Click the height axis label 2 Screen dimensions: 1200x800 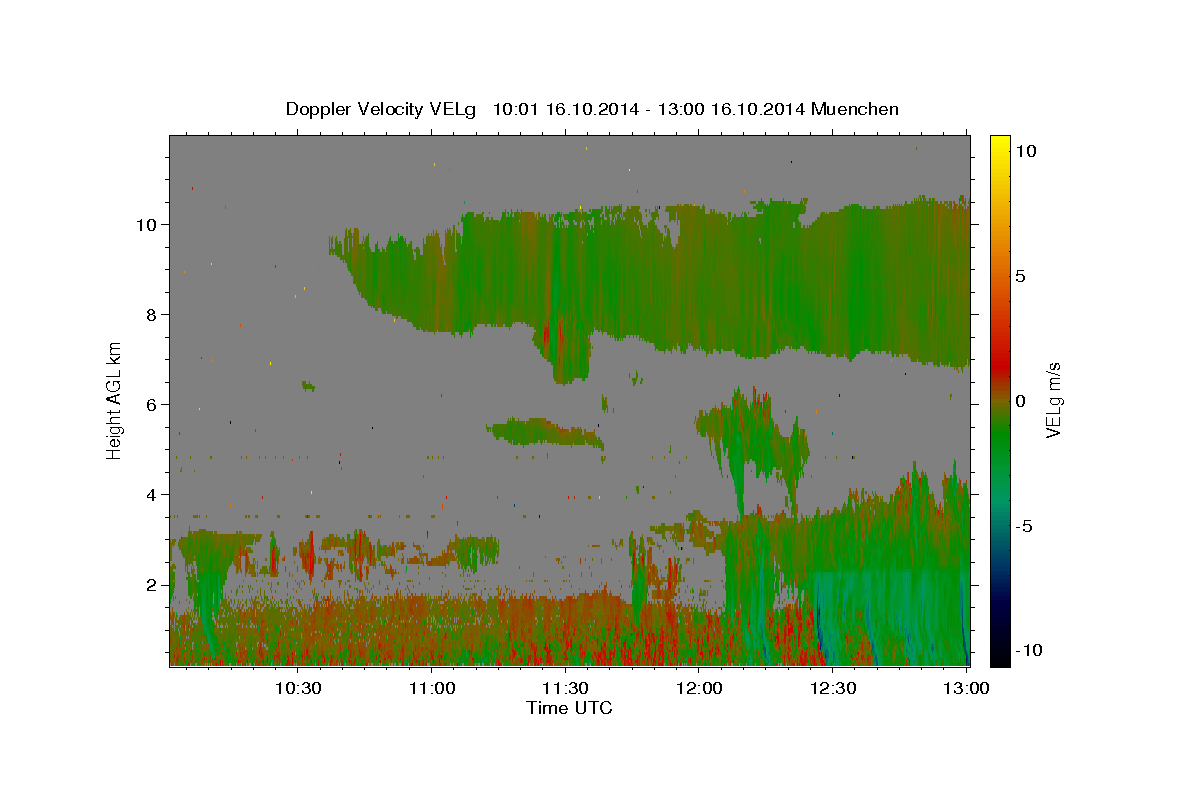click(152, 584)
